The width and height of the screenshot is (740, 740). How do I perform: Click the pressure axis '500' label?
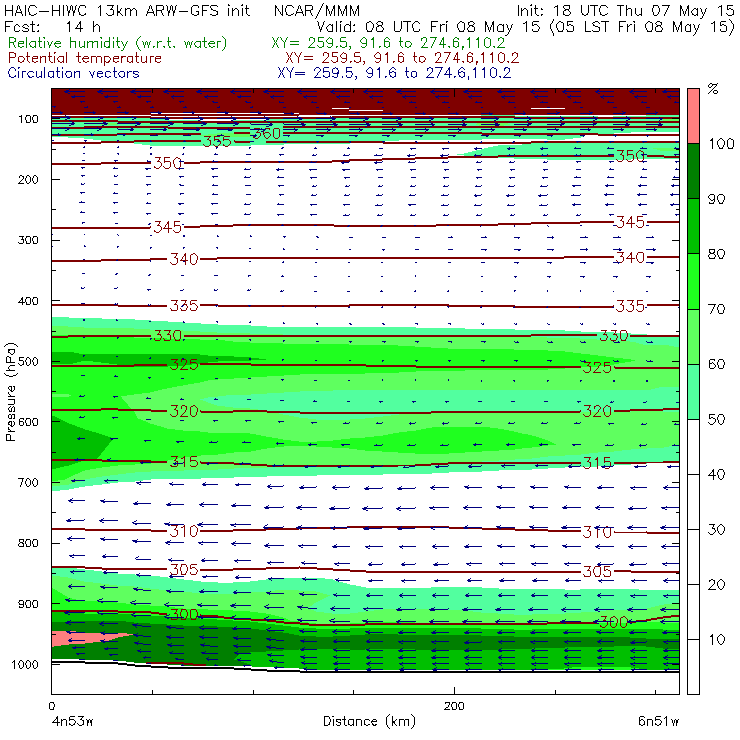tap(28, 362)
